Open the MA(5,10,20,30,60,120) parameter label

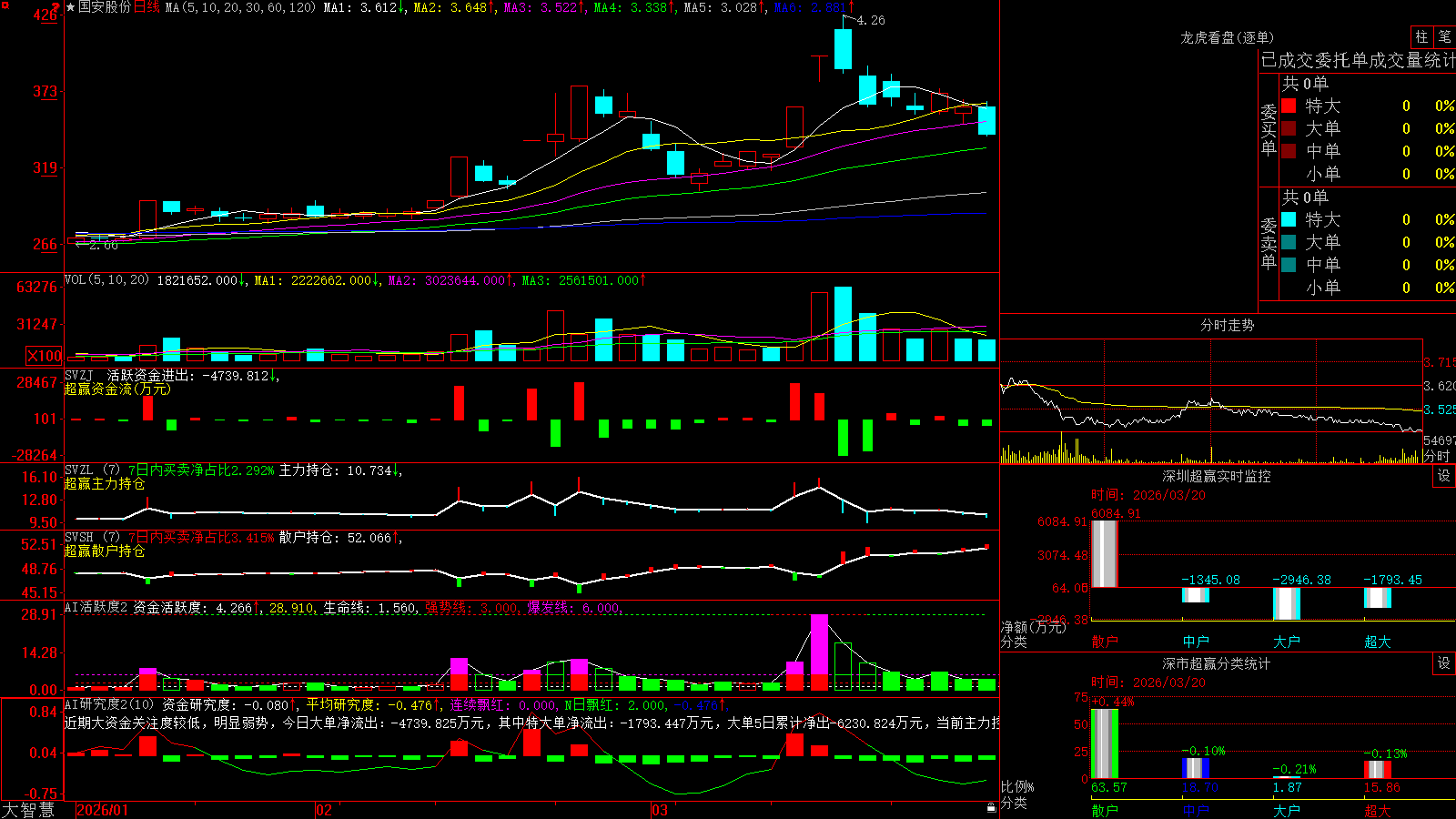coord(240,7)
